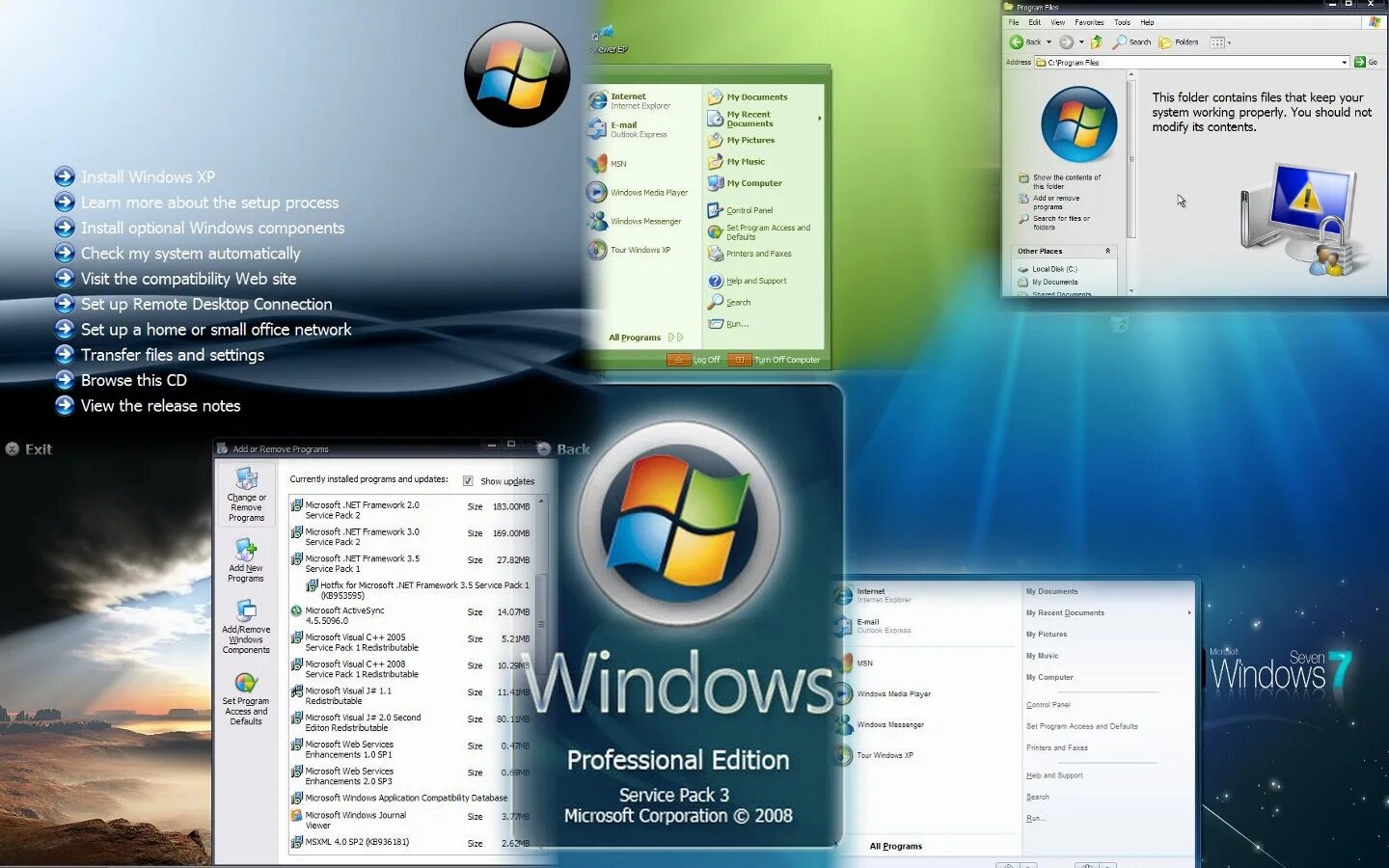The image size is (1389, 868).
Task: Open Set Program Access and Defaults in green Start menu
Action: (x=759, y=232)
